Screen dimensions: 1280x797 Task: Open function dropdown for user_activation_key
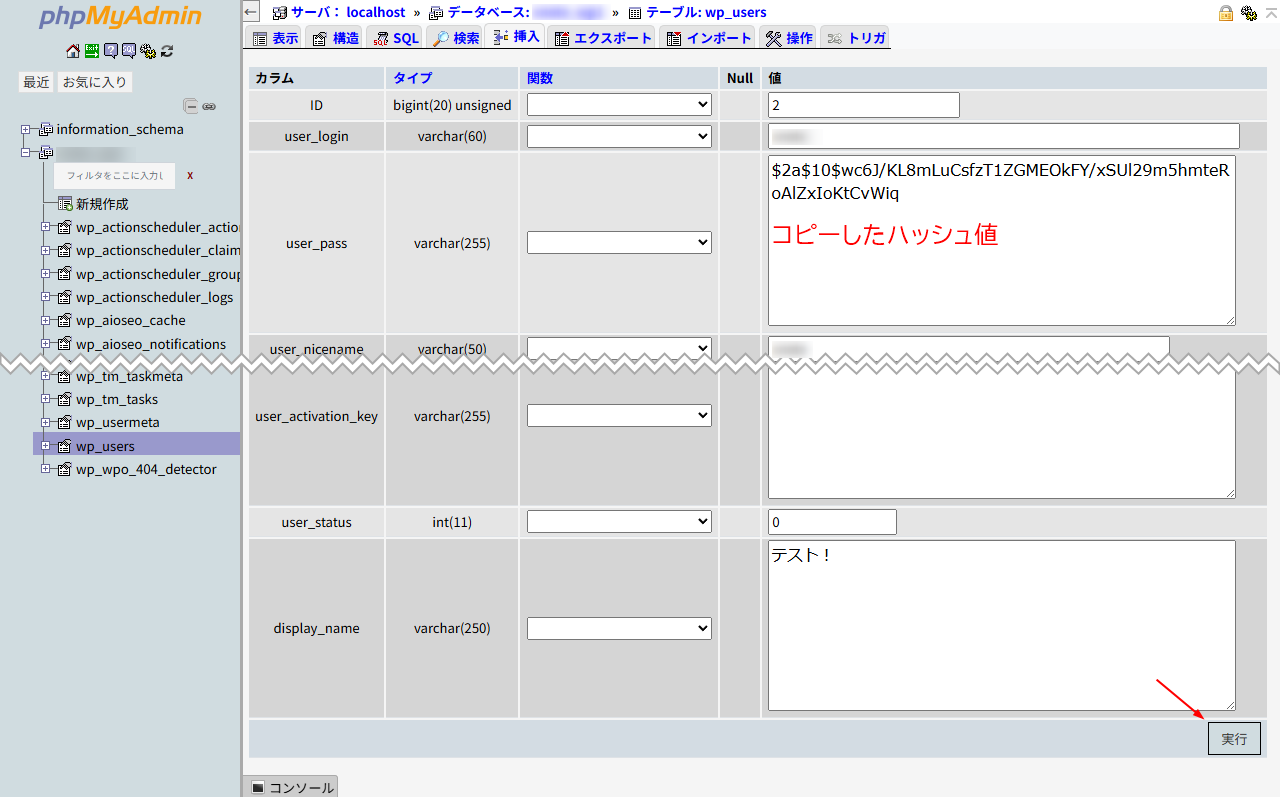(619, 415)
